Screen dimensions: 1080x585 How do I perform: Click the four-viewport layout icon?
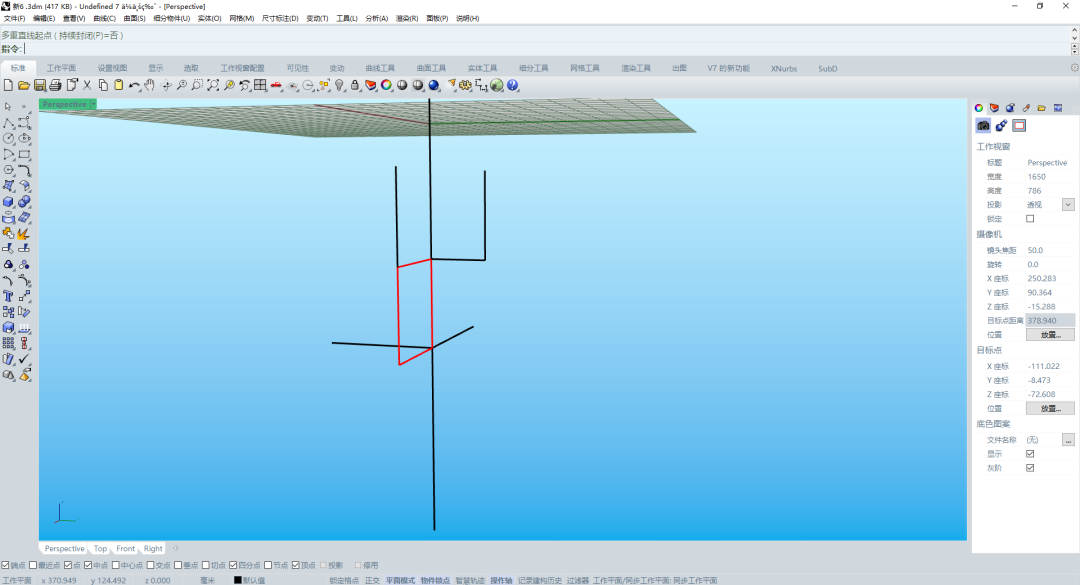(260, 85)
